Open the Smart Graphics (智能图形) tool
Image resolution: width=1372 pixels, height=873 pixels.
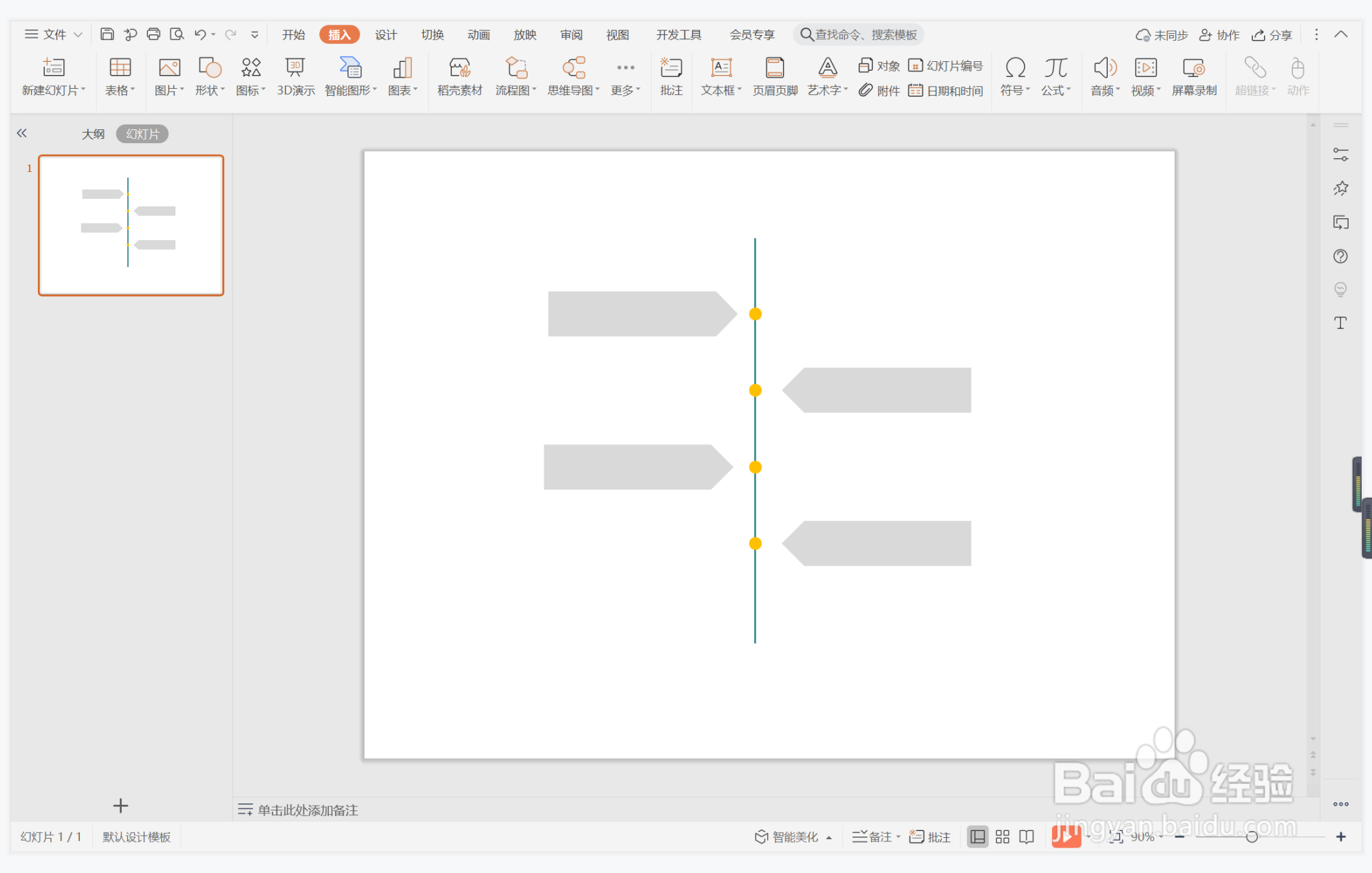(350, 76)
